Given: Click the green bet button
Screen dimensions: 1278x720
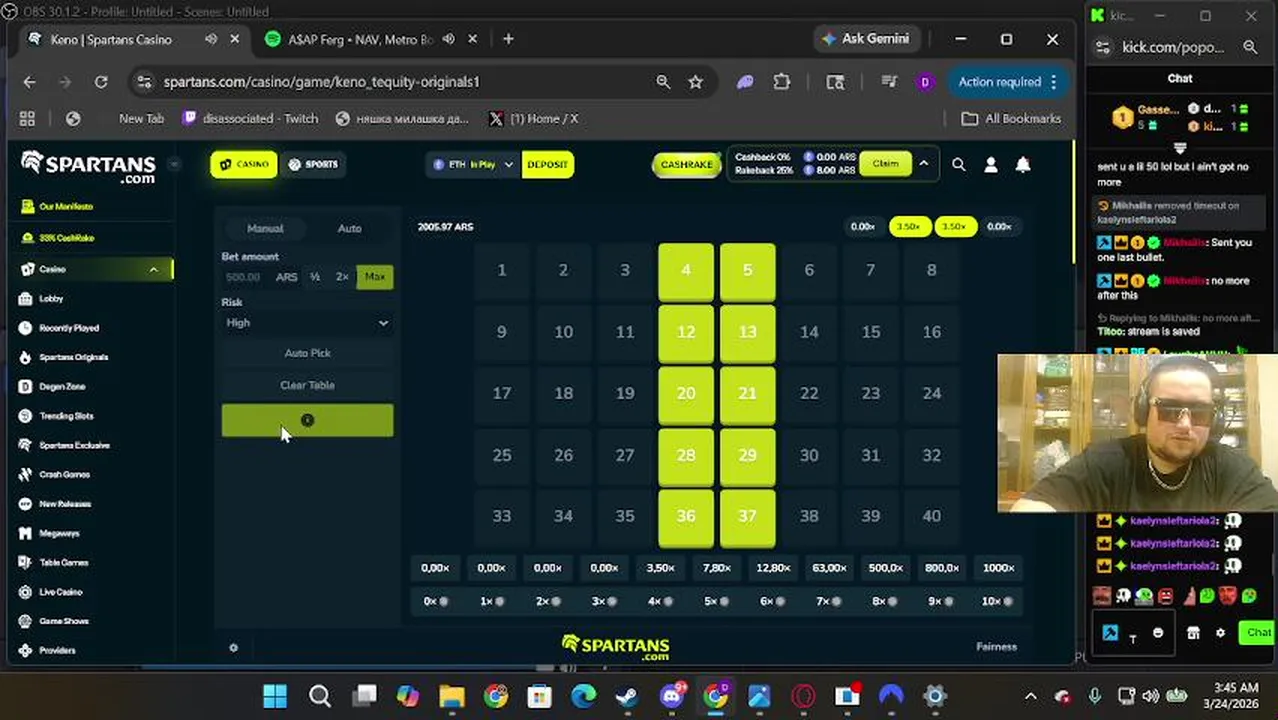Looking at the screenshot, I should point(307,421).
